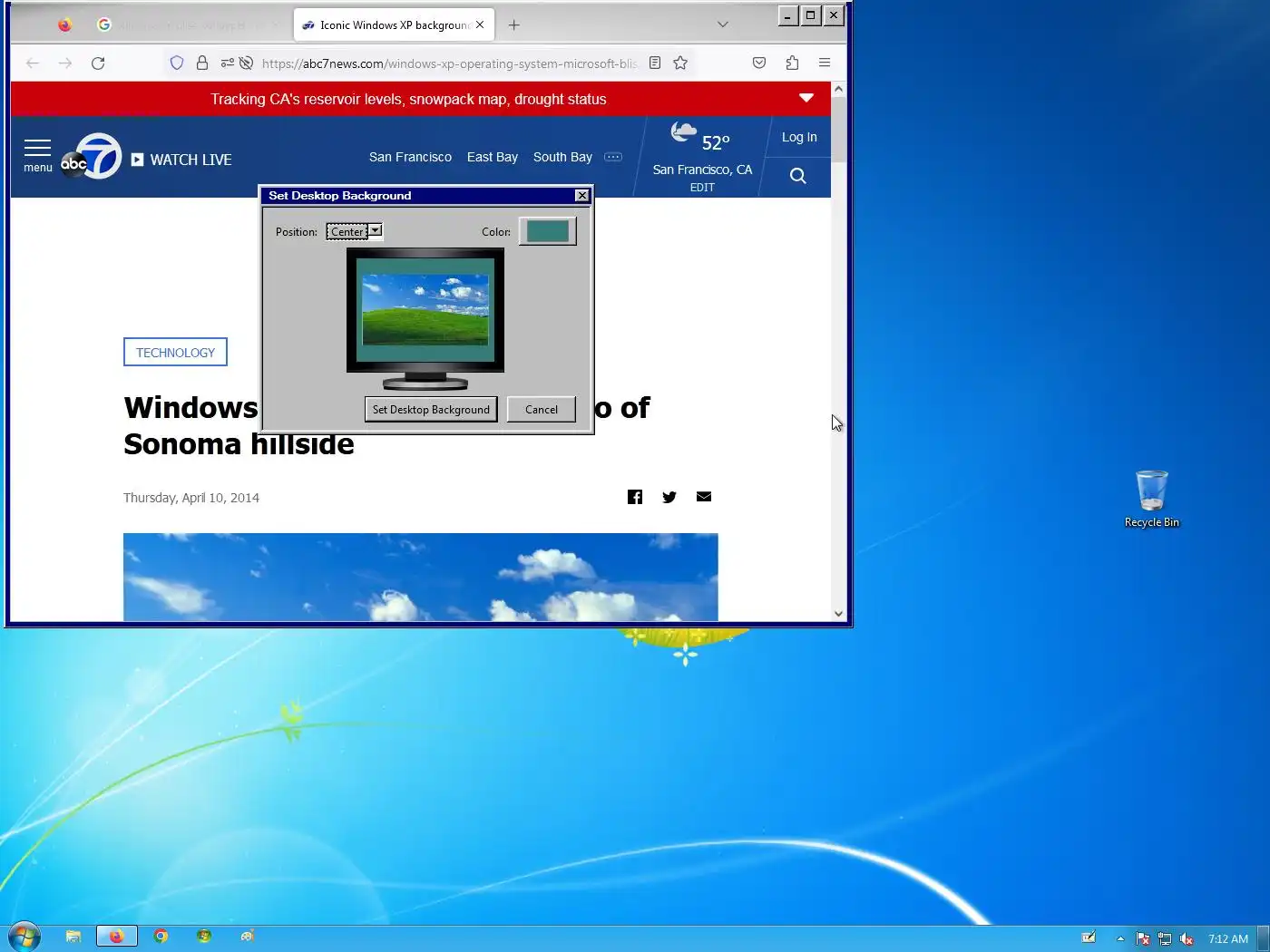1270x952 pixels.
Task: Open Action Center flag tray icon
Action: point(1143,938)
